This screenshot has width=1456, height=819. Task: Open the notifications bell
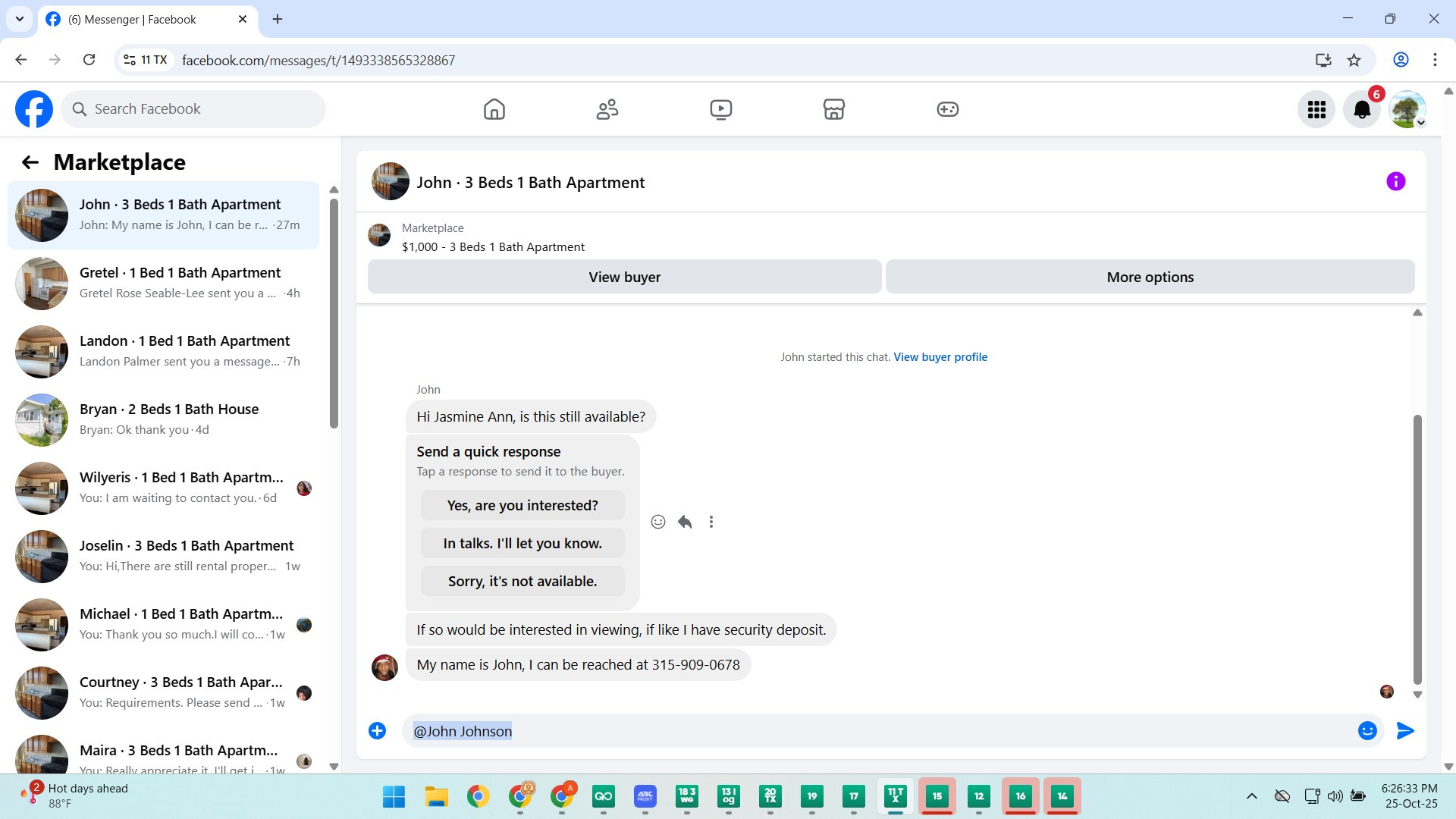(1361, 110)
